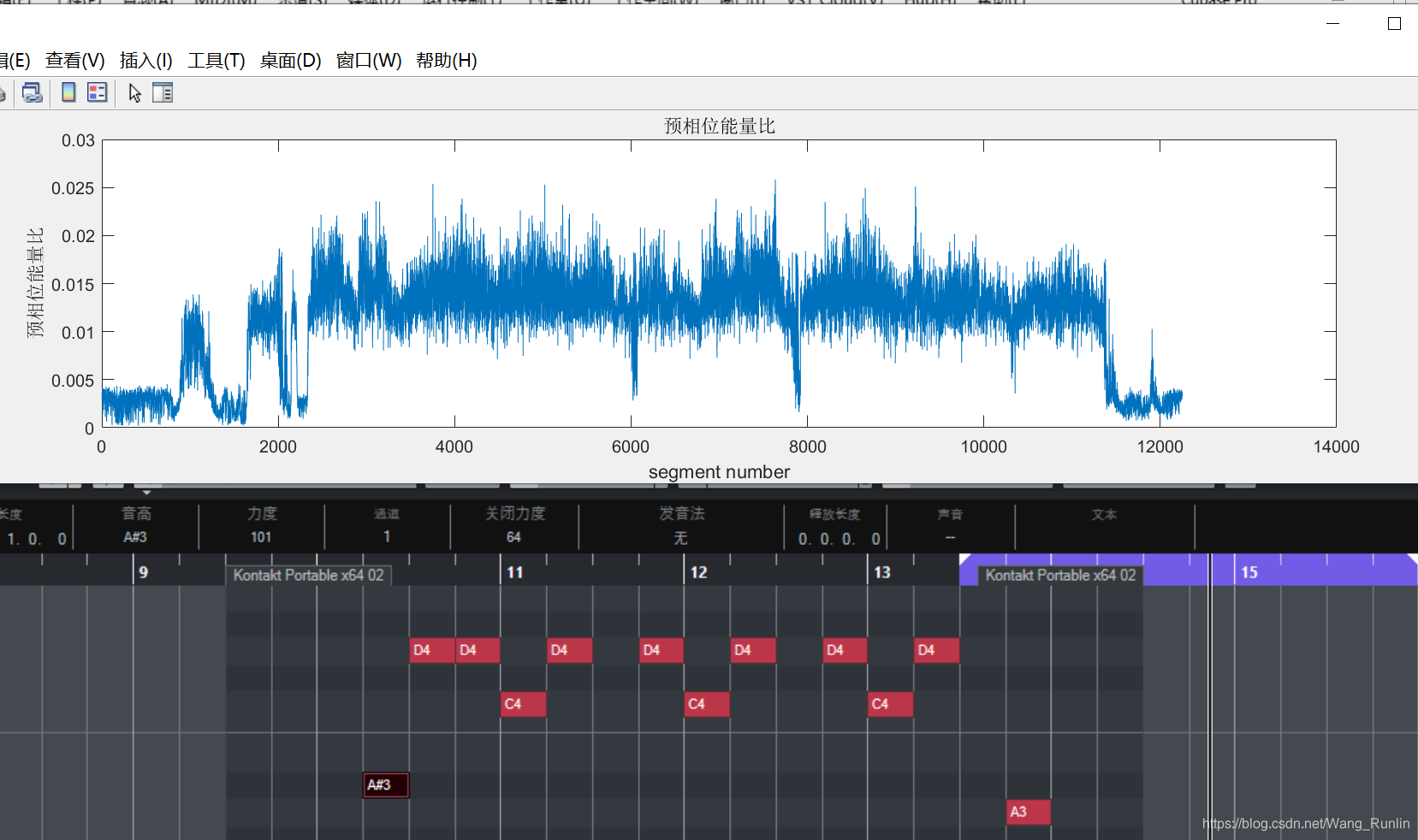The height and width of the screenshot is (840, 1418).
Task: Click the 音高 column header
Action: 136,513
